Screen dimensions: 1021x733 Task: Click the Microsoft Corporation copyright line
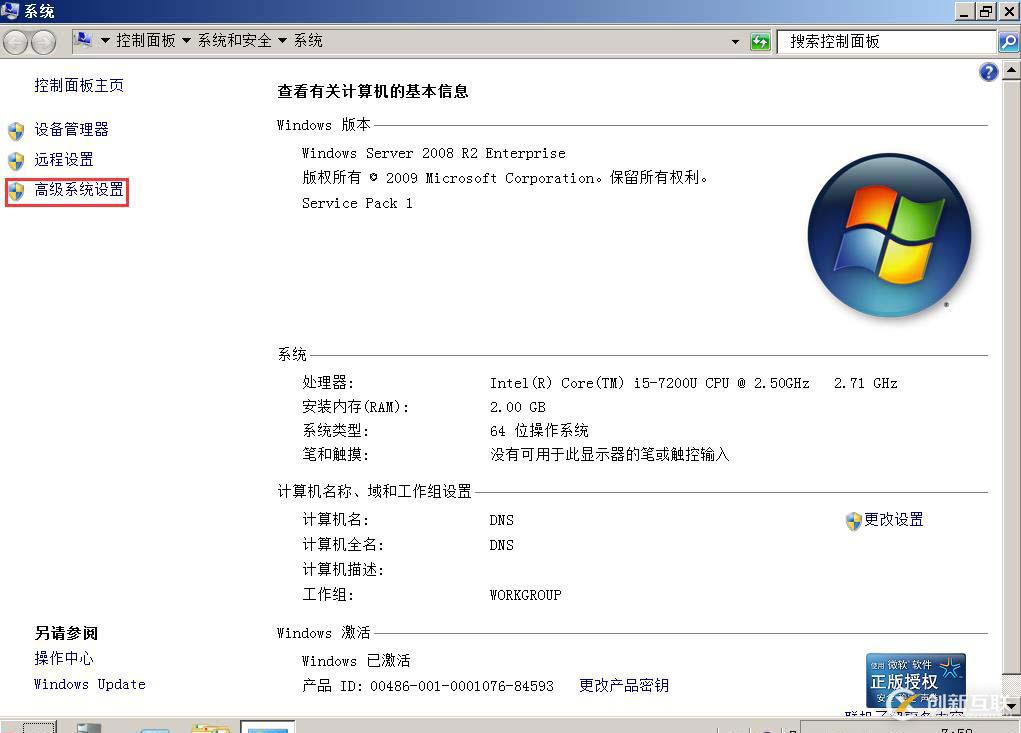pyautogui.click(x=505, y=178)
